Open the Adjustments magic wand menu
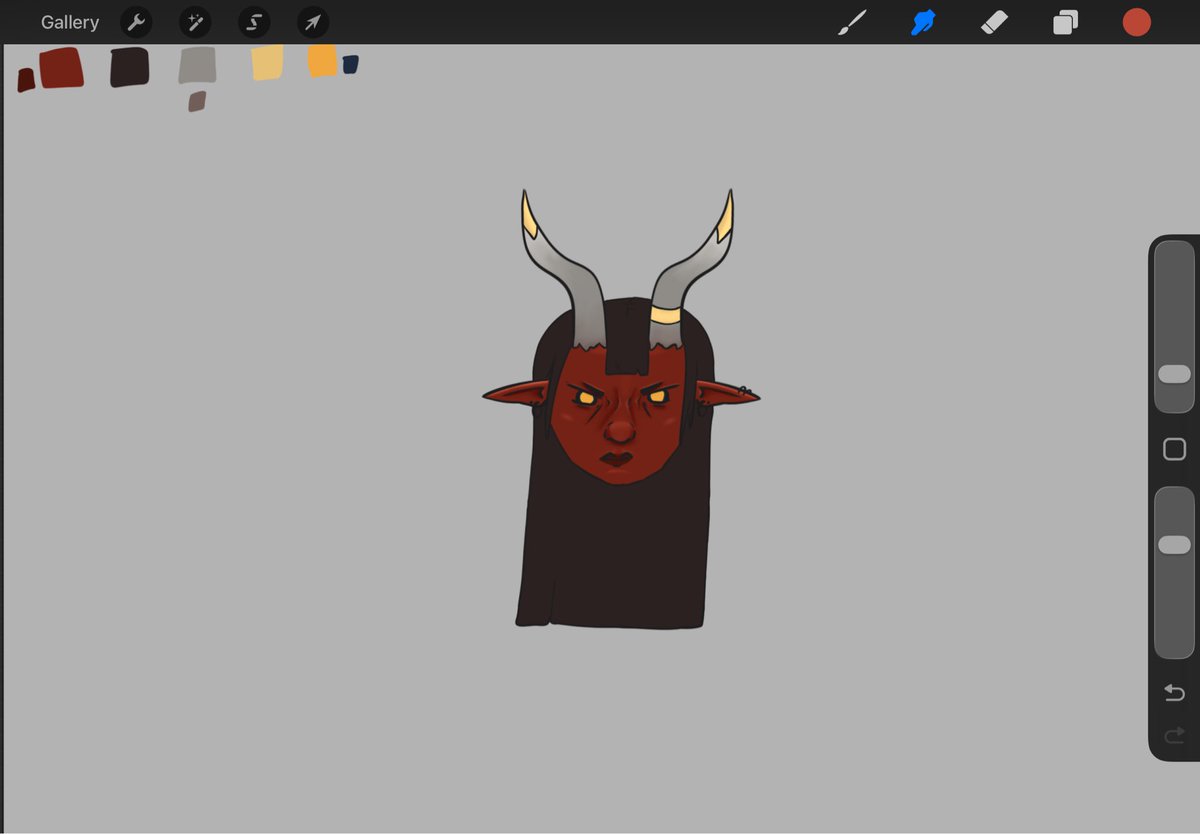 pos(195,22)
